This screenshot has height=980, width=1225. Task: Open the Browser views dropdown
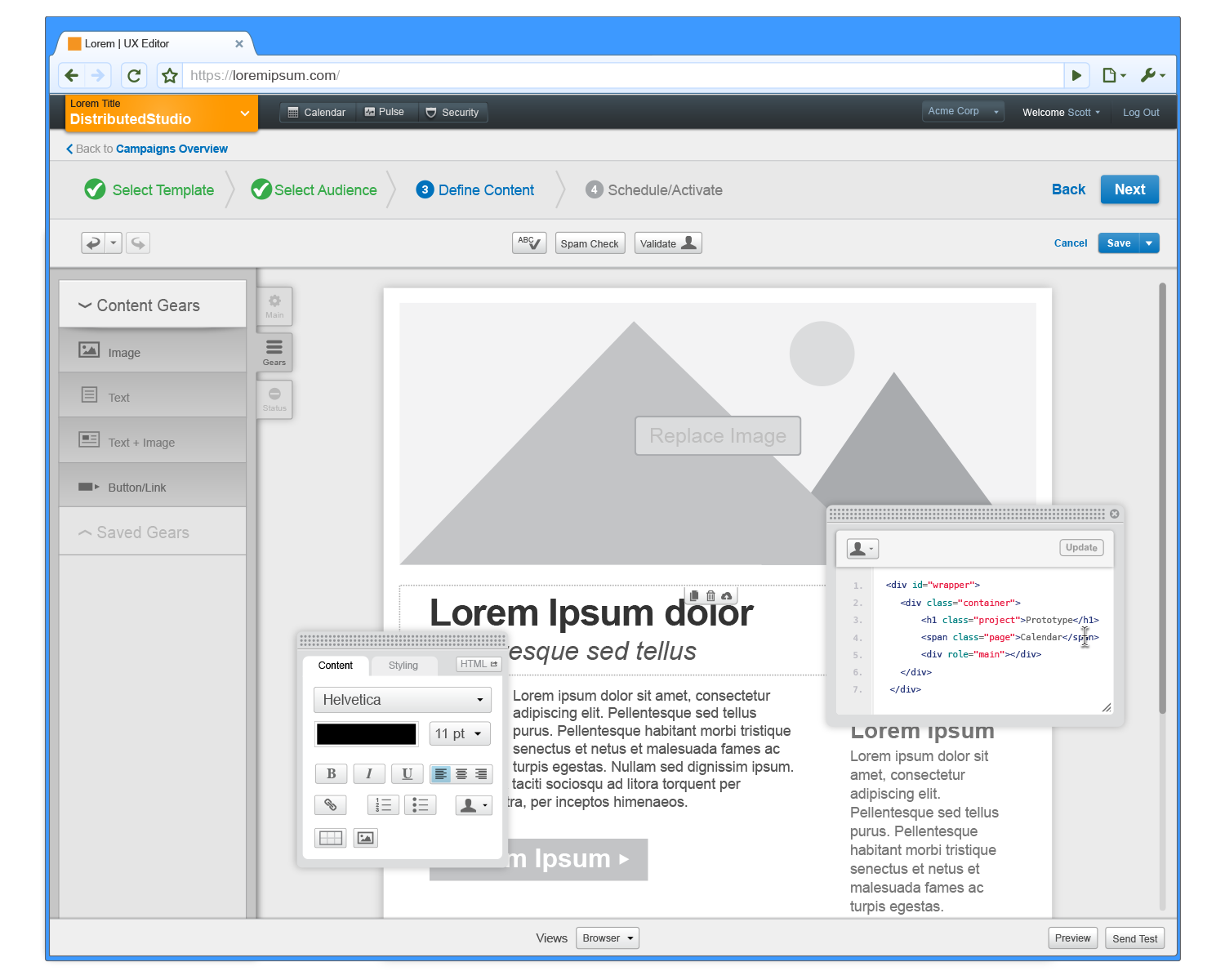click(x=608, y=938)
